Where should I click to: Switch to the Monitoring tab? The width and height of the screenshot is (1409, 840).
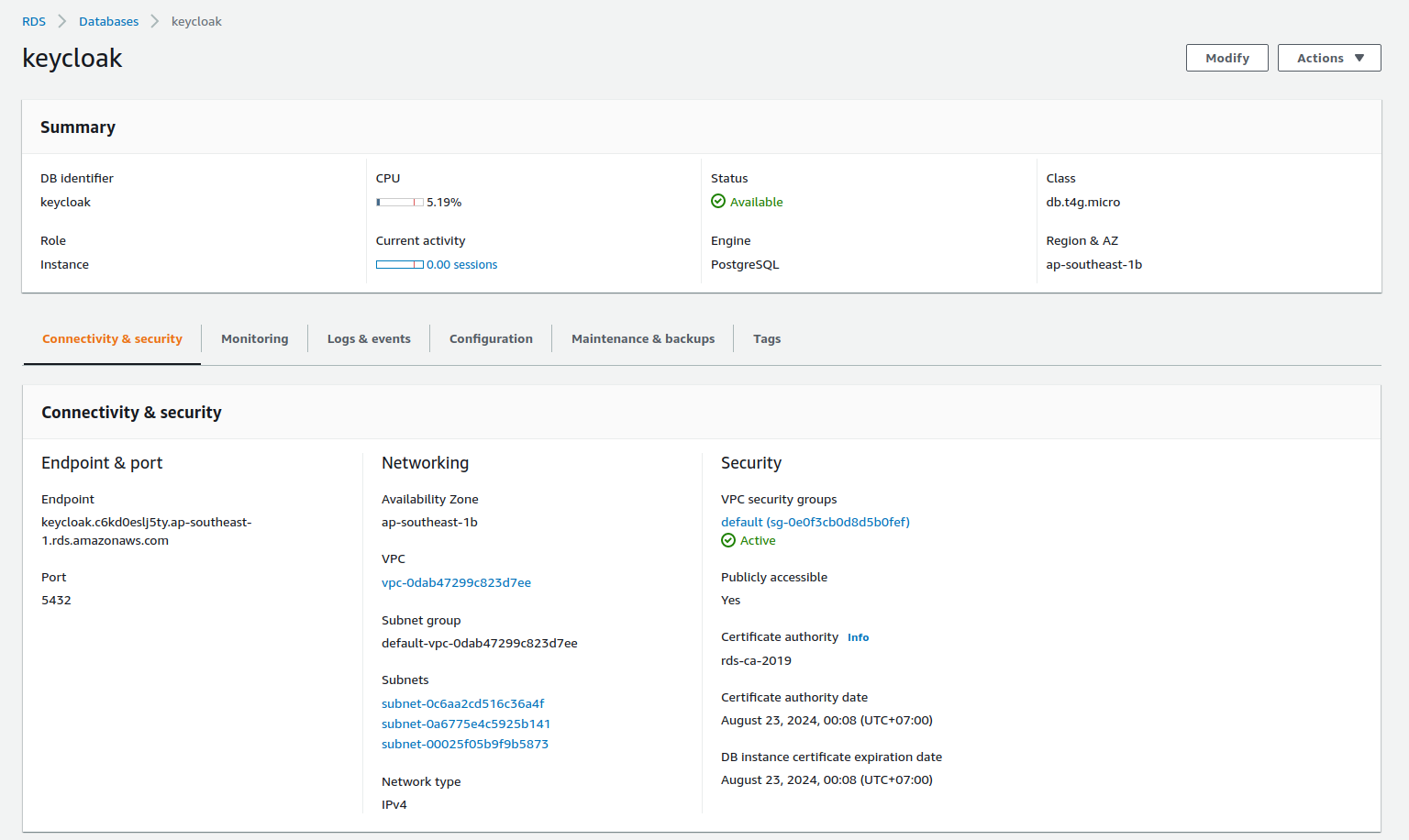click(x=254, y=338)
